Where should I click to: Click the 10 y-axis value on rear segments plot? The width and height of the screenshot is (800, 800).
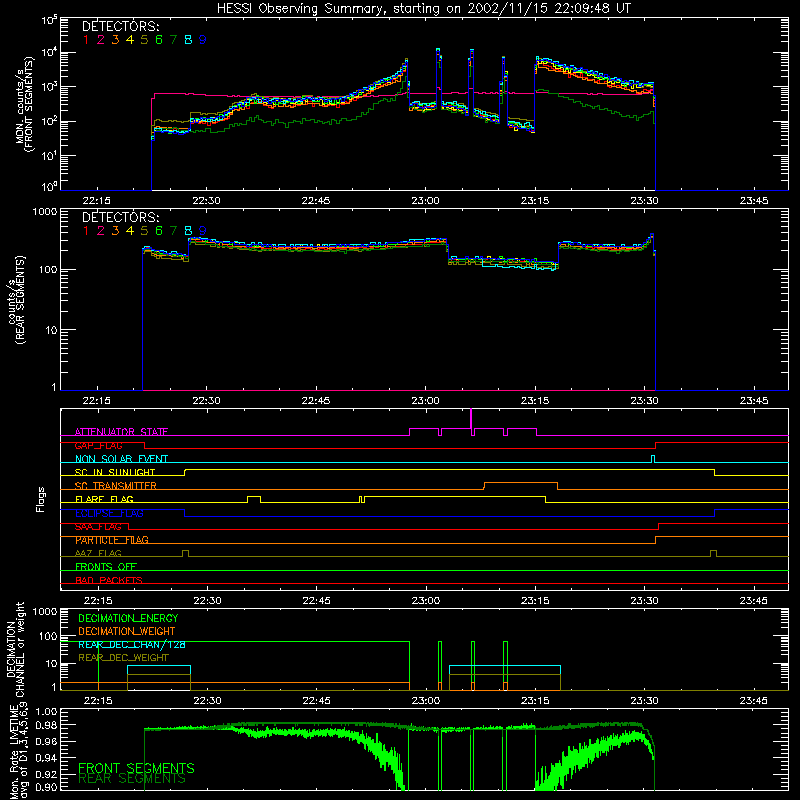click(51, 330)
